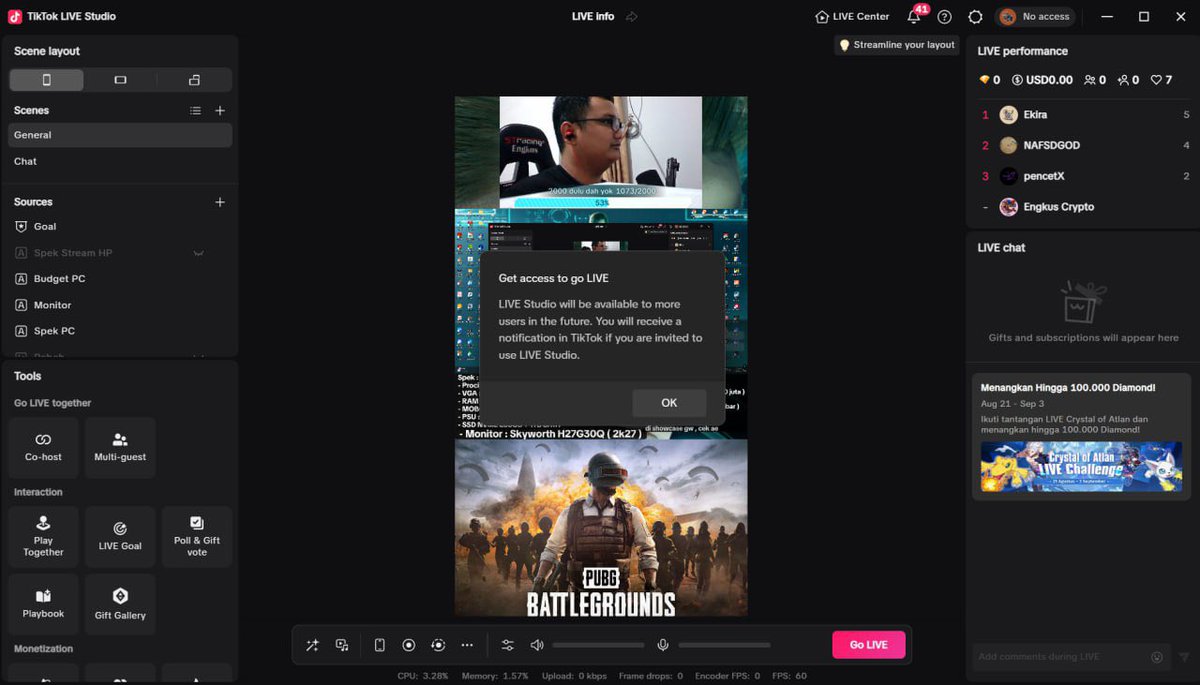Mute the microphone in the bottom toolbar
The height and width of the screenshot is (685, 1200).
(663, 645)
